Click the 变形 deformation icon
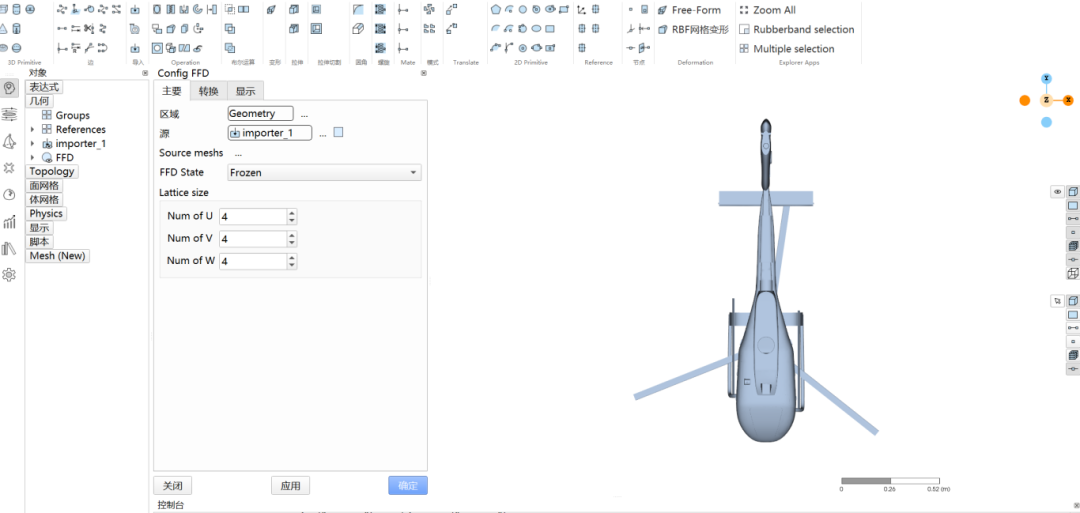1080x513 pixels. (272, 10)
